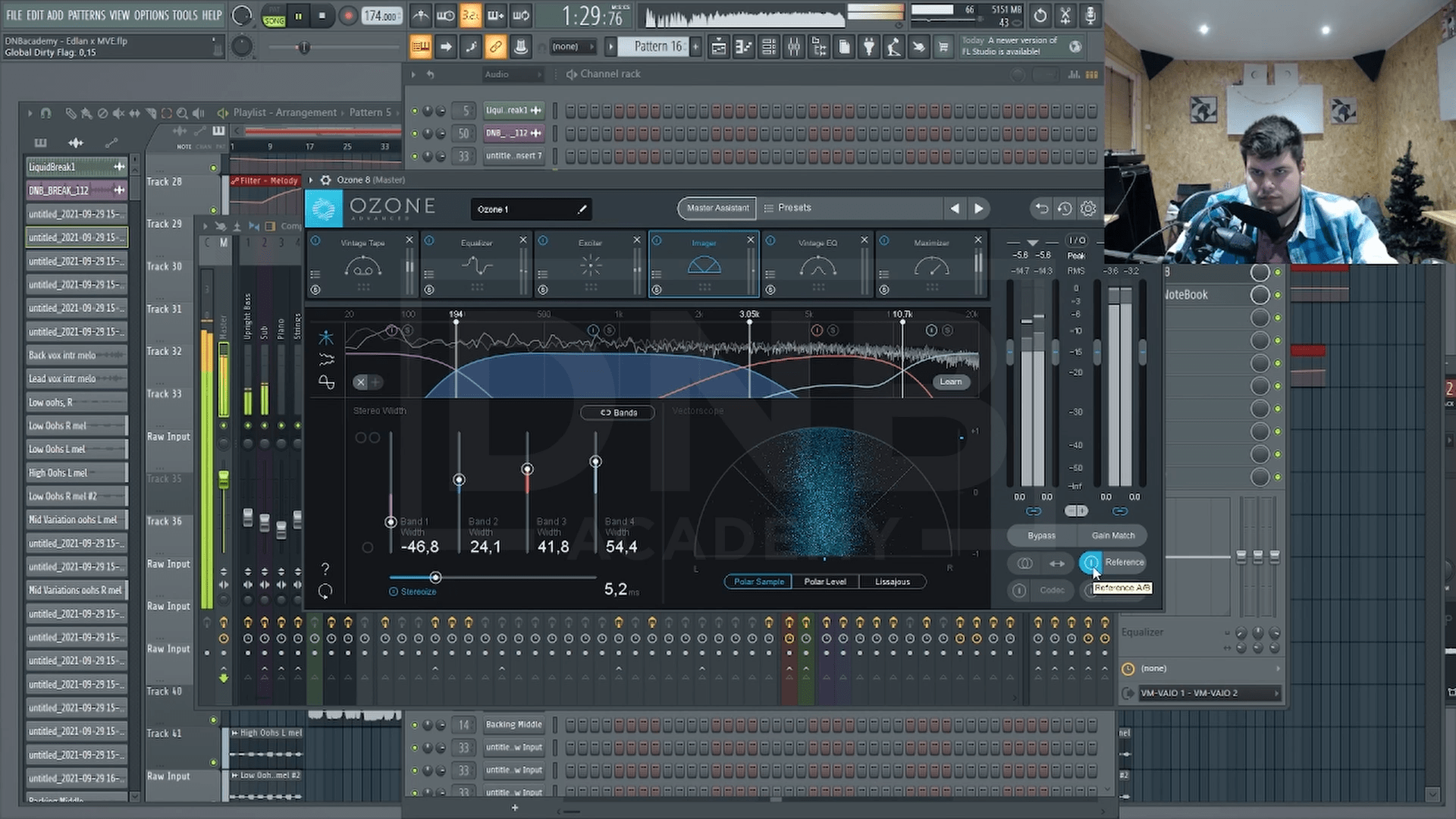This screenshot has width=1456, height=819.
Task: Toggle the Codec preview power button
Action: (x=1019, y=590)
